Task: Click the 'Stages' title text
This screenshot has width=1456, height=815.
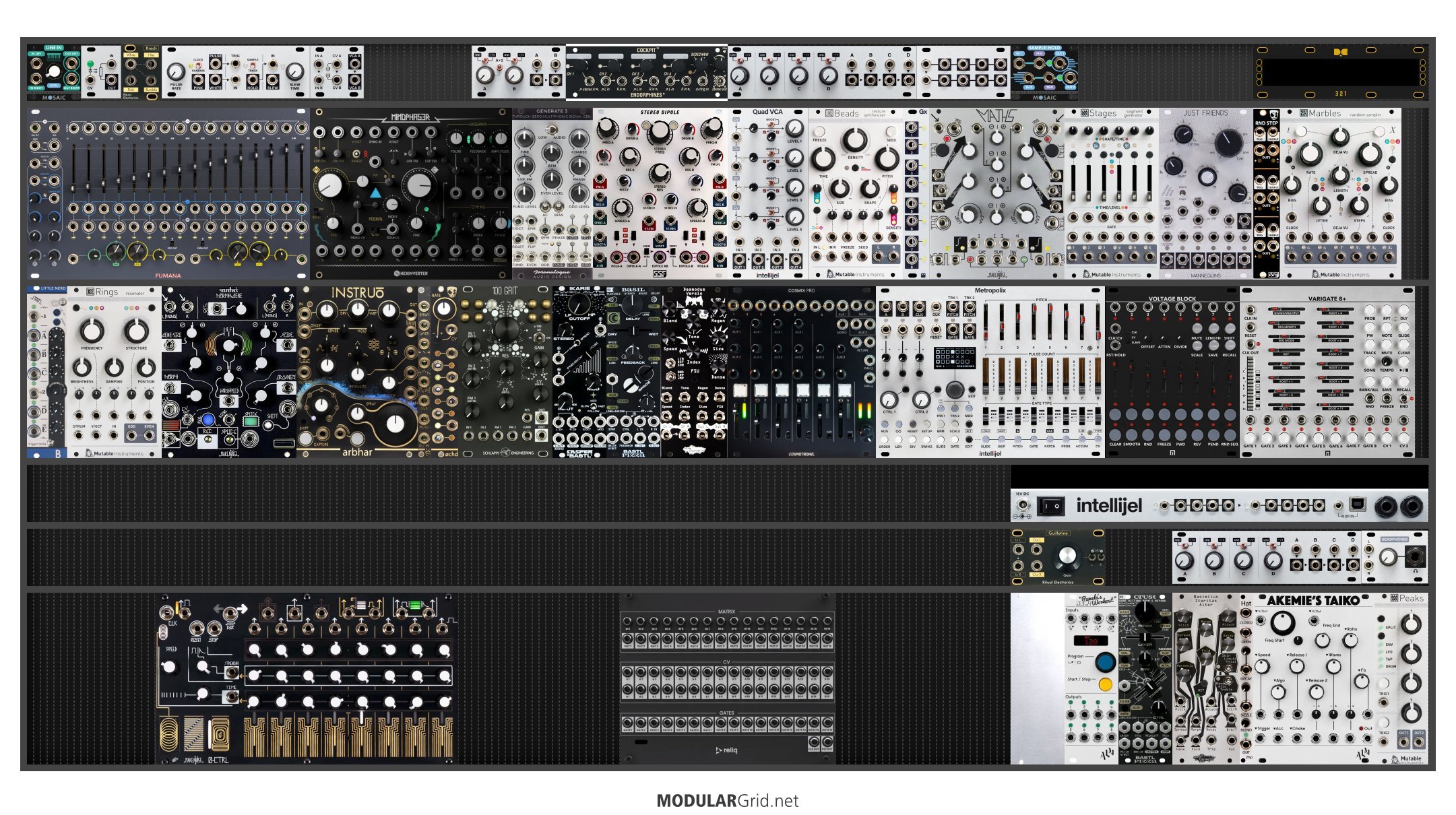Action: [x=1103, y=113]
